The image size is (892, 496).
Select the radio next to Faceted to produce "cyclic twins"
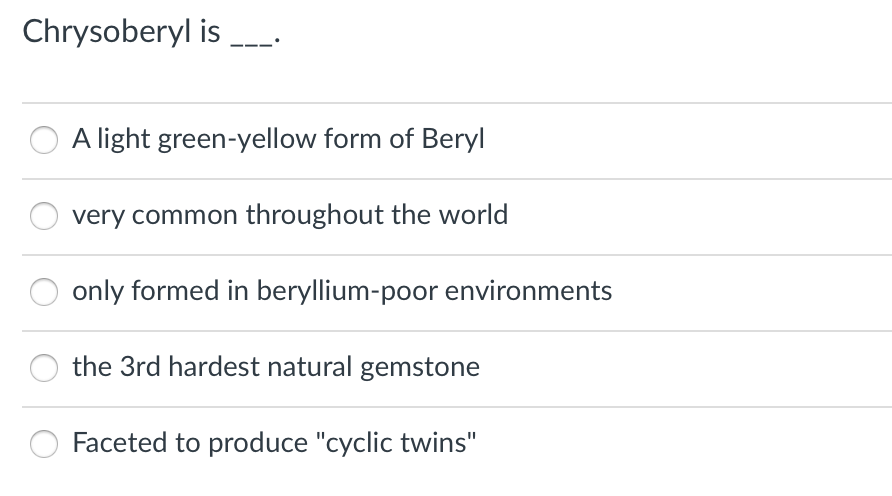tap(46, 444)
